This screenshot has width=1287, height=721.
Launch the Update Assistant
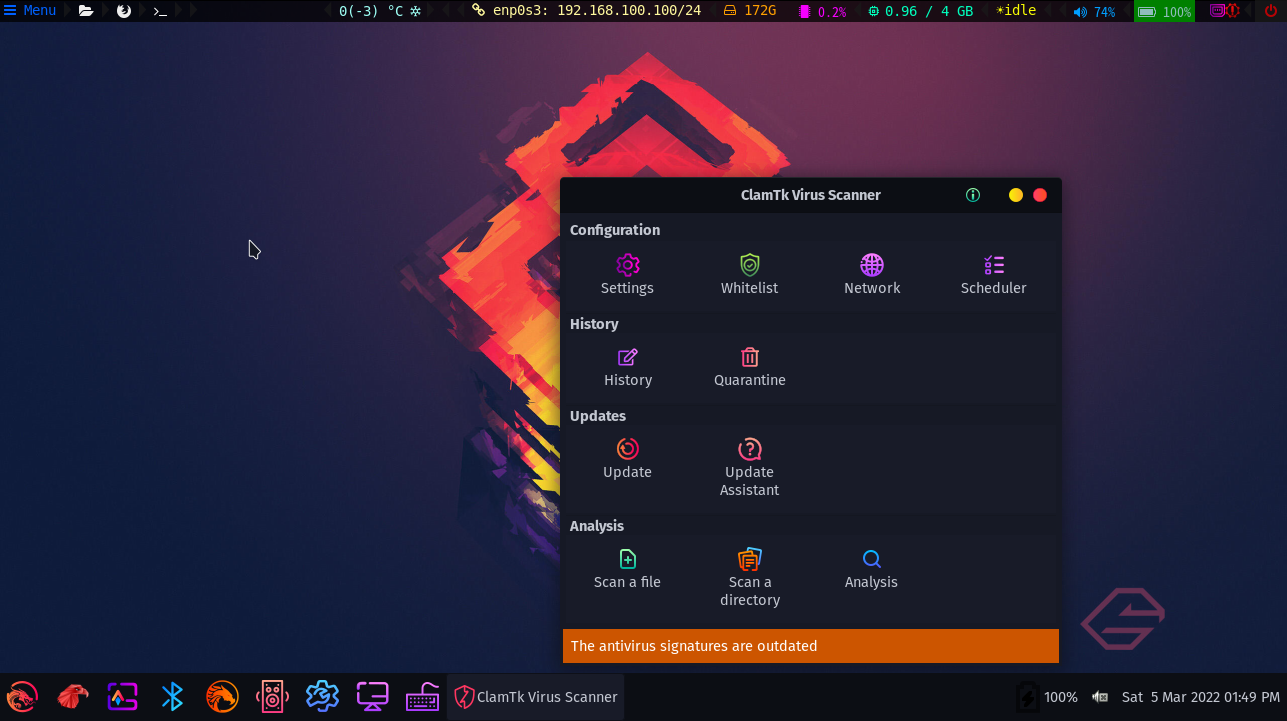pyautogui.click(x=749, y=467)
